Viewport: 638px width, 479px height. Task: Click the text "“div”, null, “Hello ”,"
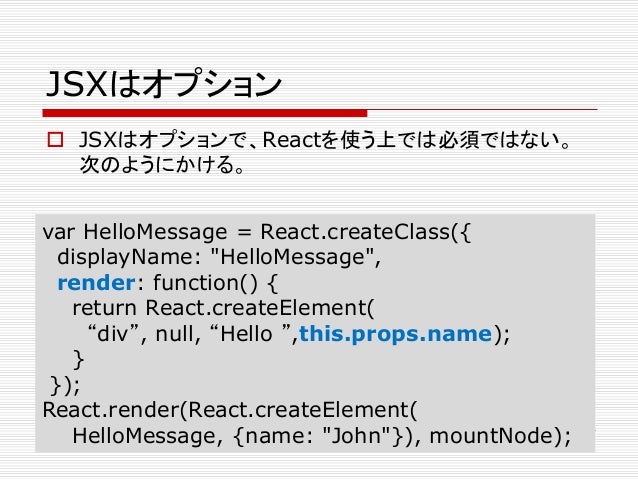(x=193, y=334)
